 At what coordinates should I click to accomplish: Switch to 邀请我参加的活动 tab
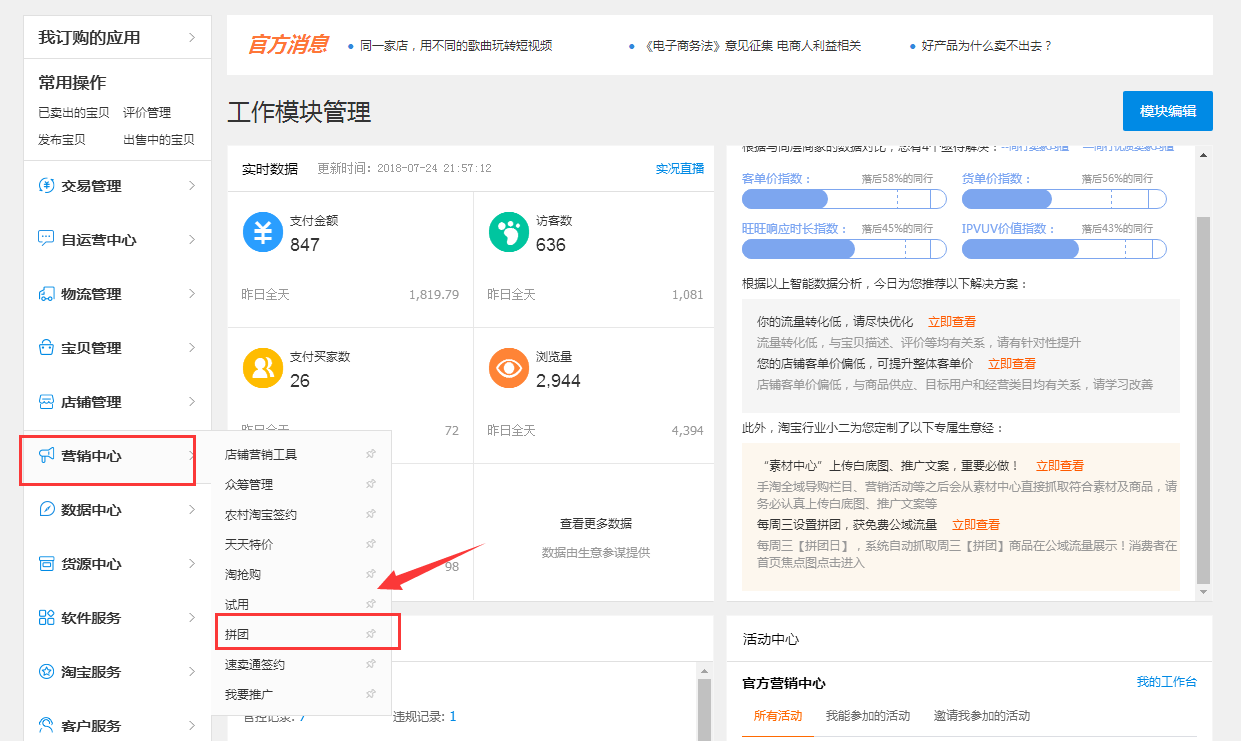[982, 716]
